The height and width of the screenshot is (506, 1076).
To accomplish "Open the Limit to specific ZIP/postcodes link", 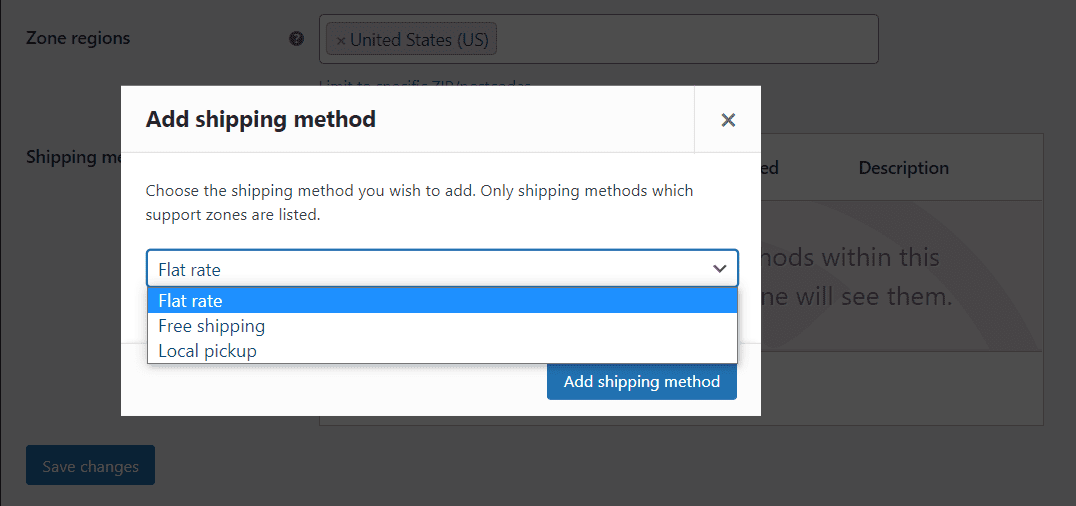I will [424, 83].
